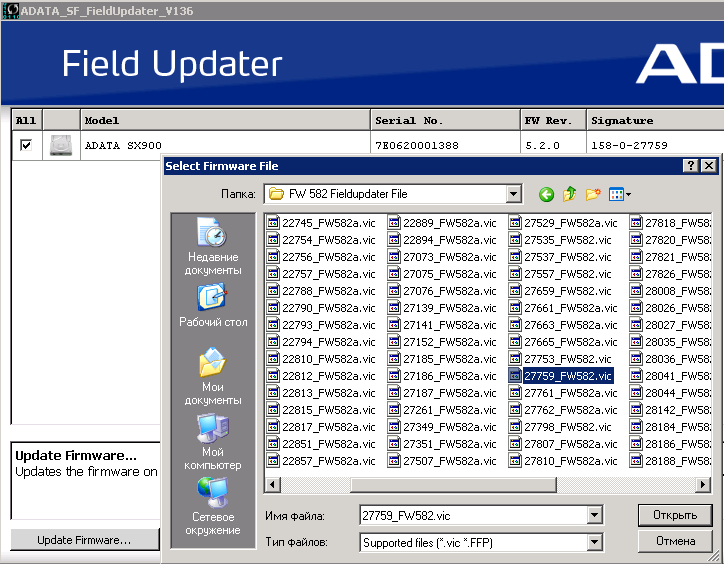Click the file icon of 22745_FW582a.vic
Viewport: 724px width, 565px height.
tap(273, 223)
